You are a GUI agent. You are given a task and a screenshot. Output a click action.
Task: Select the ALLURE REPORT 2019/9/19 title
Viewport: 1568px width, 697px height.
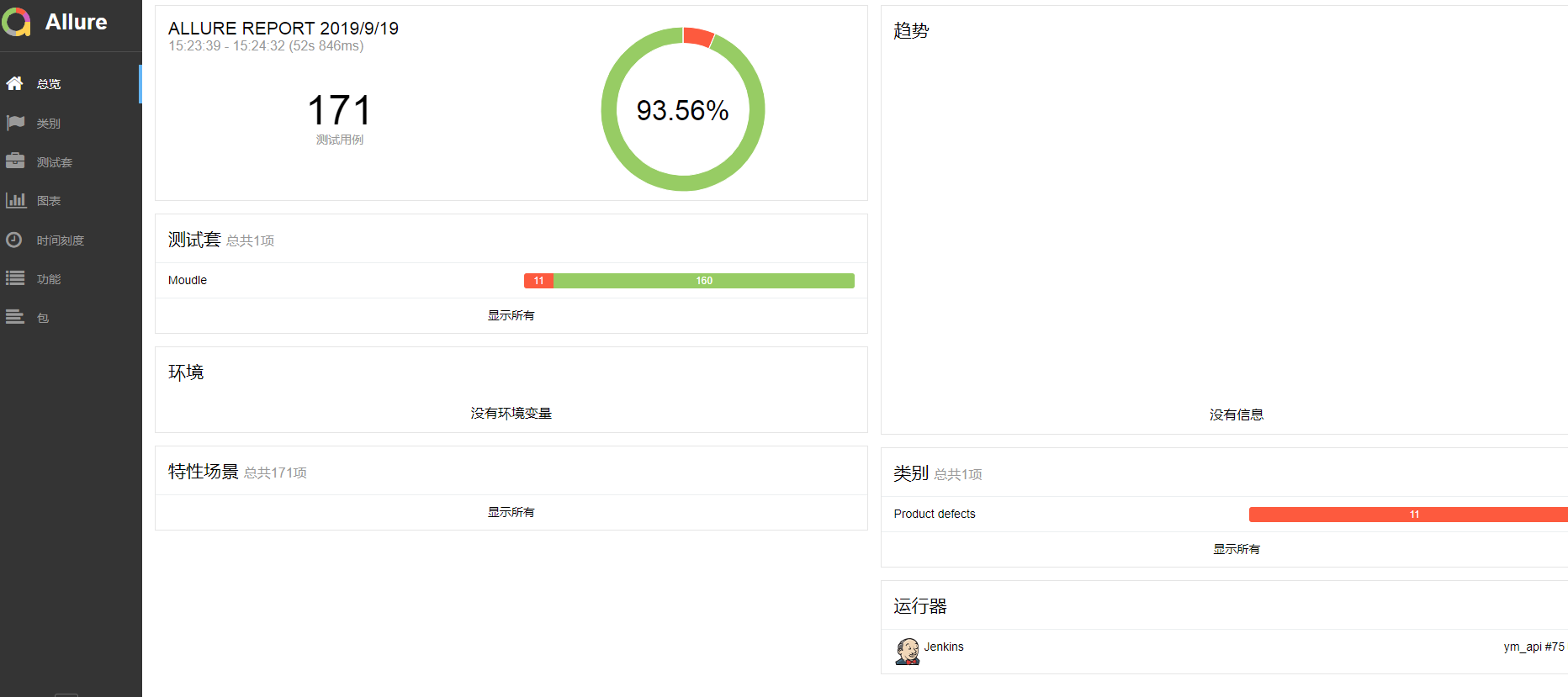[x=283, y=28]
